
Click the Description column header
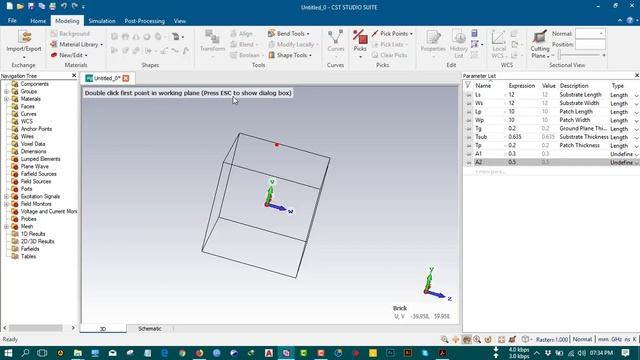click(574, 86)
